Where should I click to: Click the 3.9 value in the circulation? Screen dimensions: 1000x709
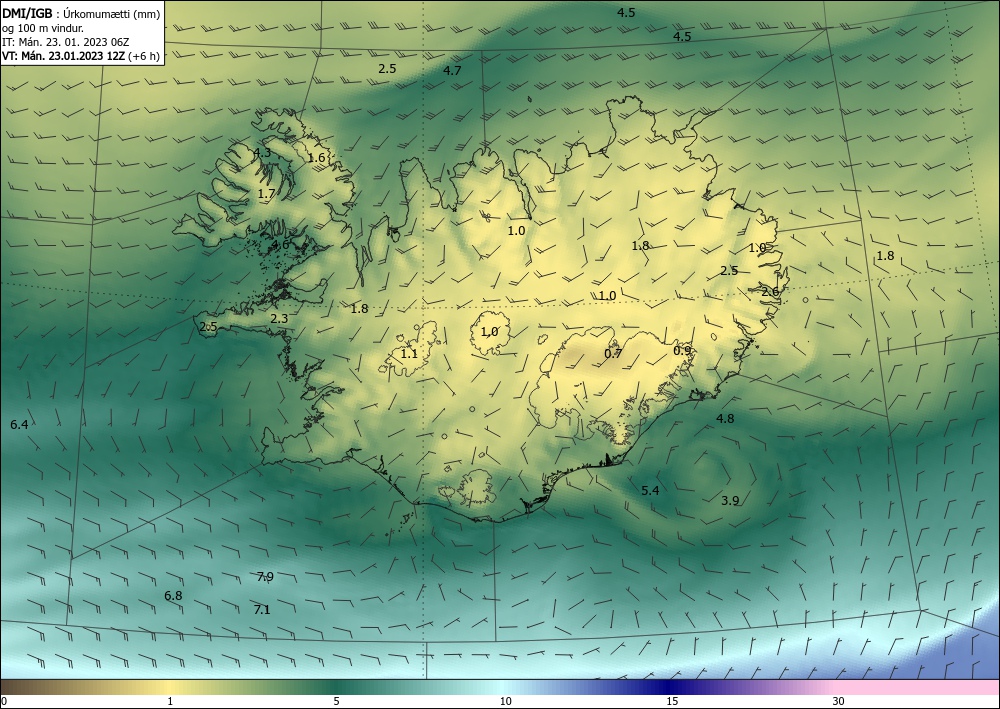click(x=730, y=501)
